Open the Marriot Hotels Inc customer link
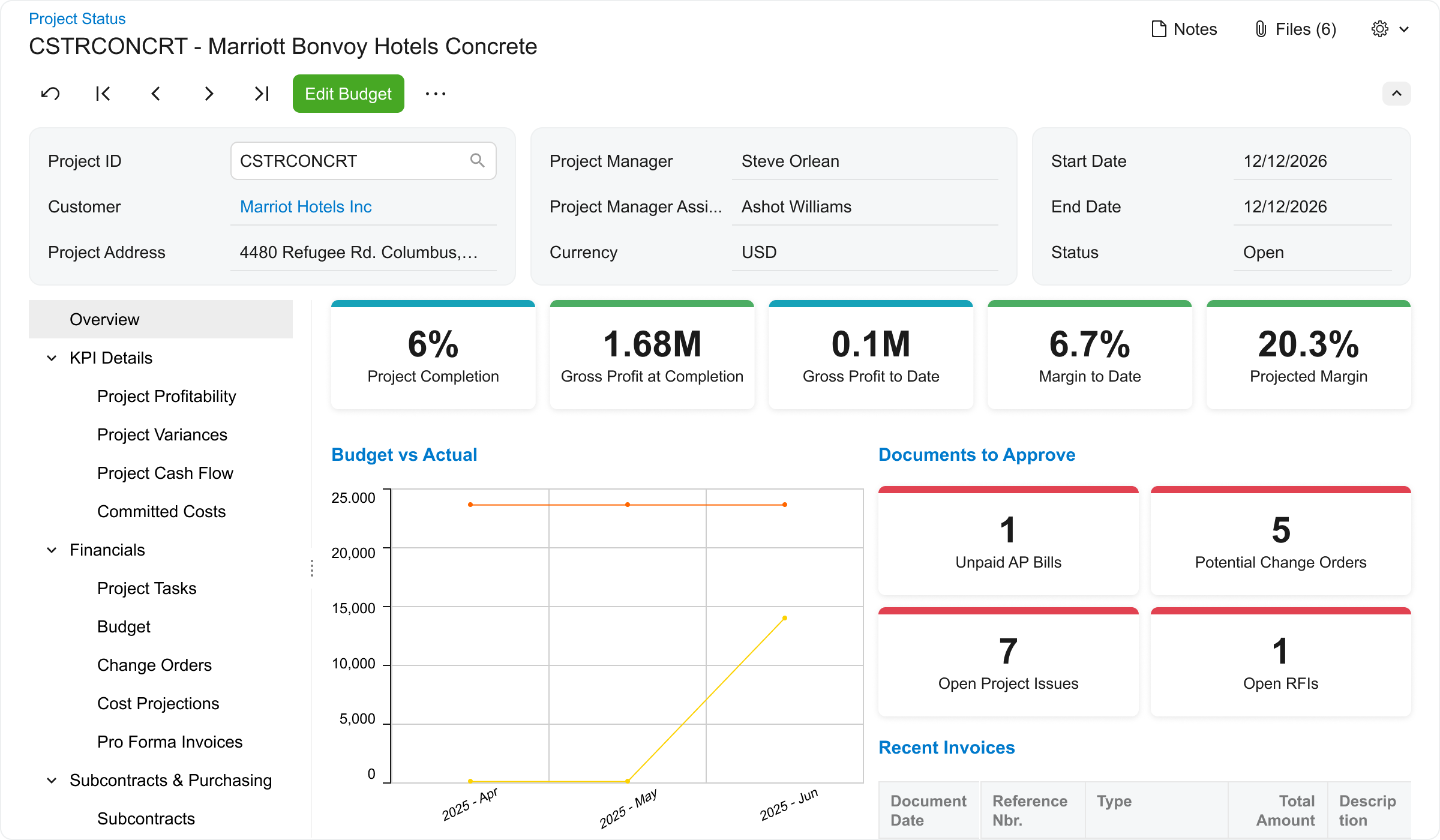This screenshot has height=840, width=1440. (305, 206)
